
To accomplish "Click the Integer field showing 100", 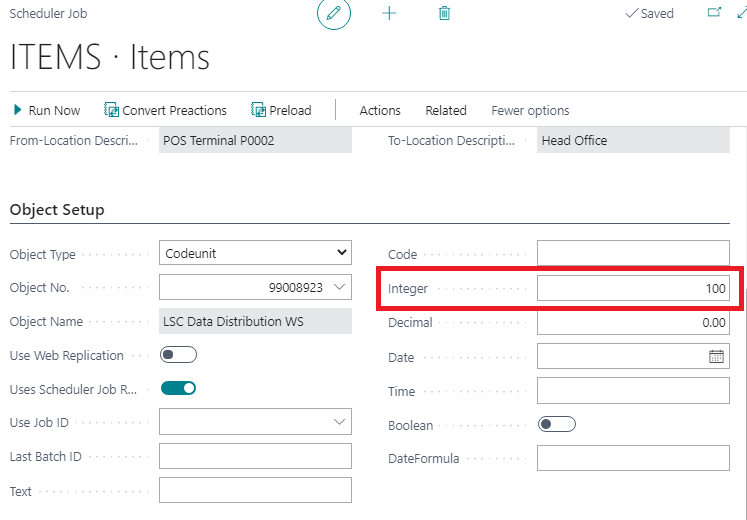I will [633, 288].
